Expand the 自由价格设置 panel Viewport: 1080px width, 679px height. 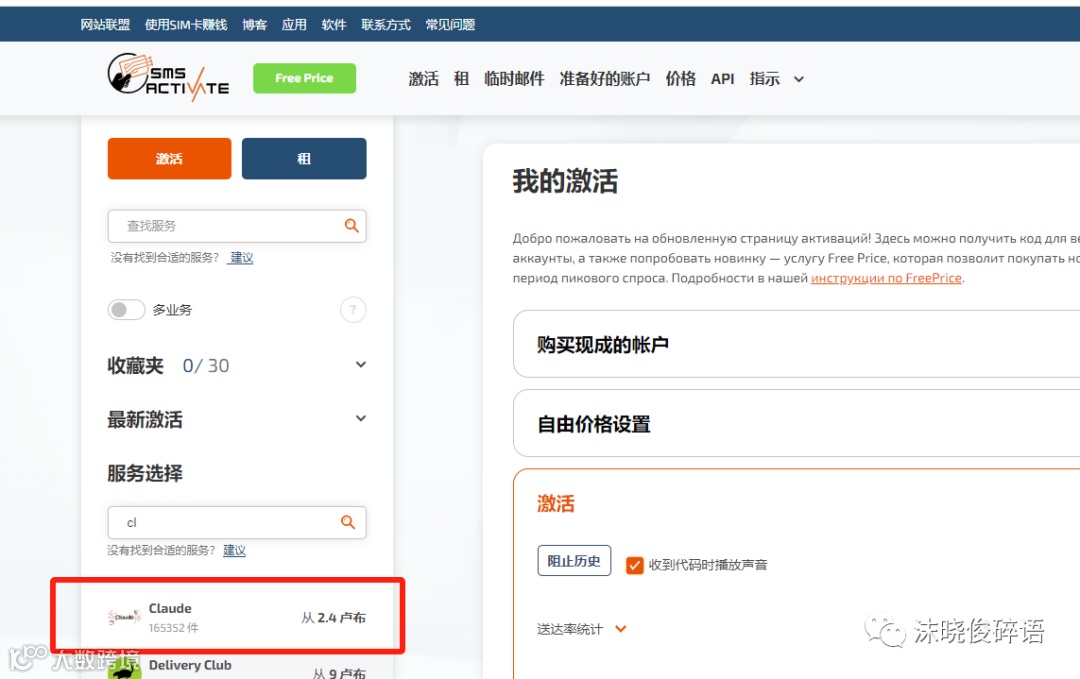796,423
